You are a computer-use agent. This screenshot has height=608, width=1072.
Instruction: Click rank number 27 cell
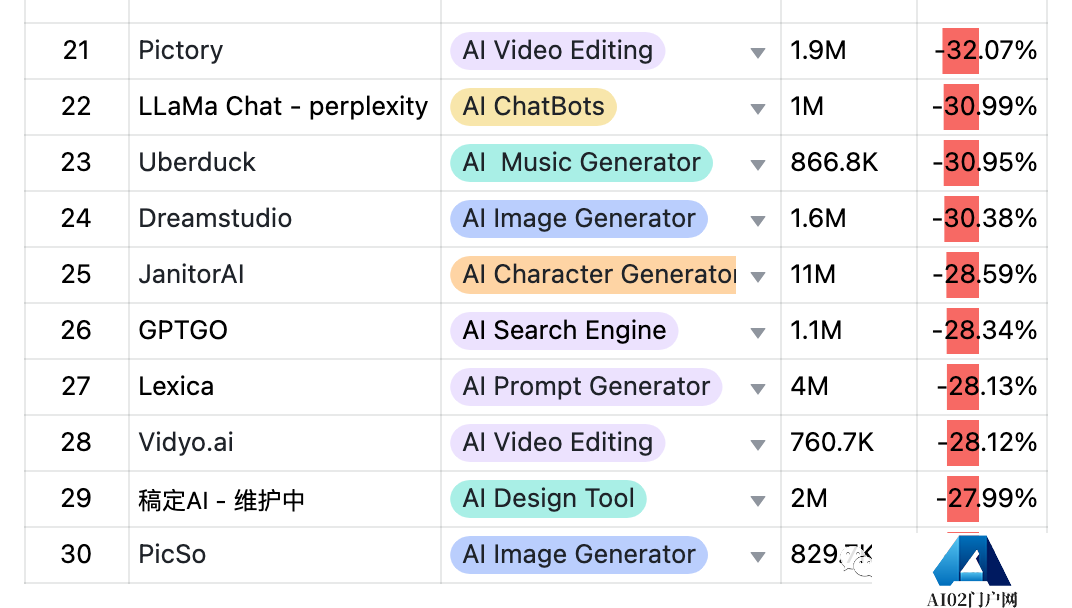(77, 388)
